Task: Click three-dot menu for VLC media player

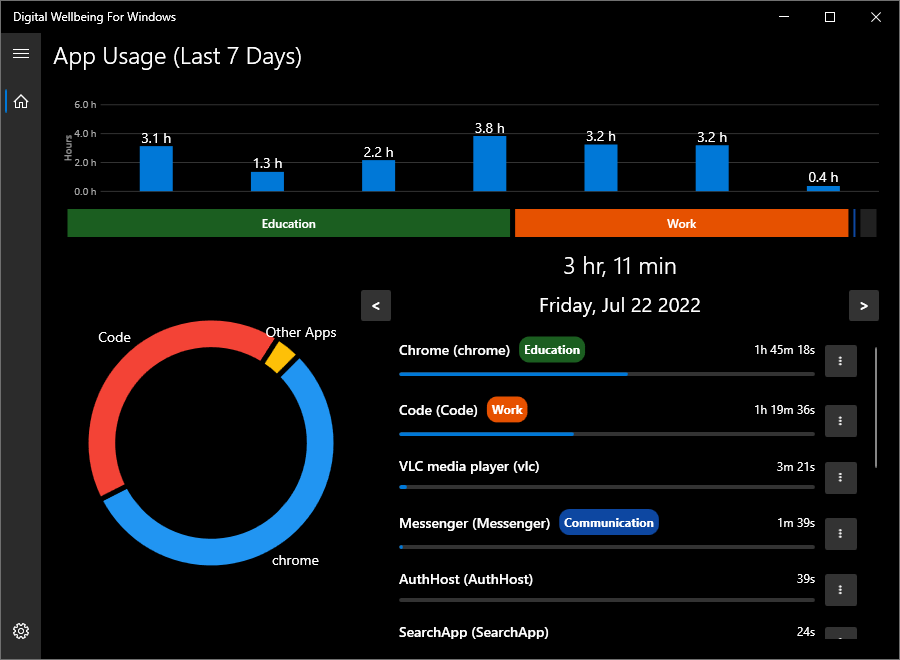Action: click(840, 477)
